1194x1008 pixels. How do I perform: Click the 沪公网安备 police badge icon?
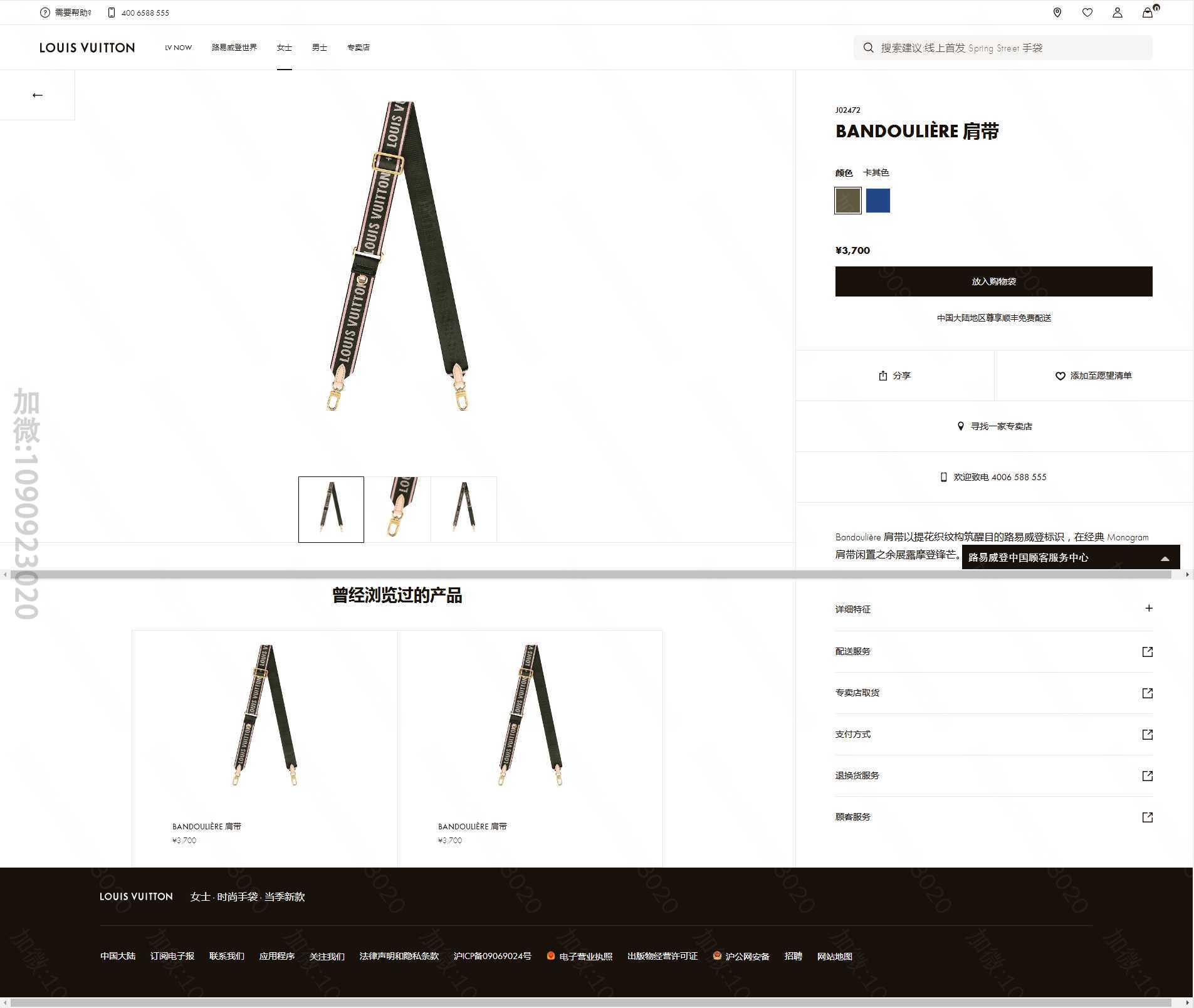click(718, 956)
